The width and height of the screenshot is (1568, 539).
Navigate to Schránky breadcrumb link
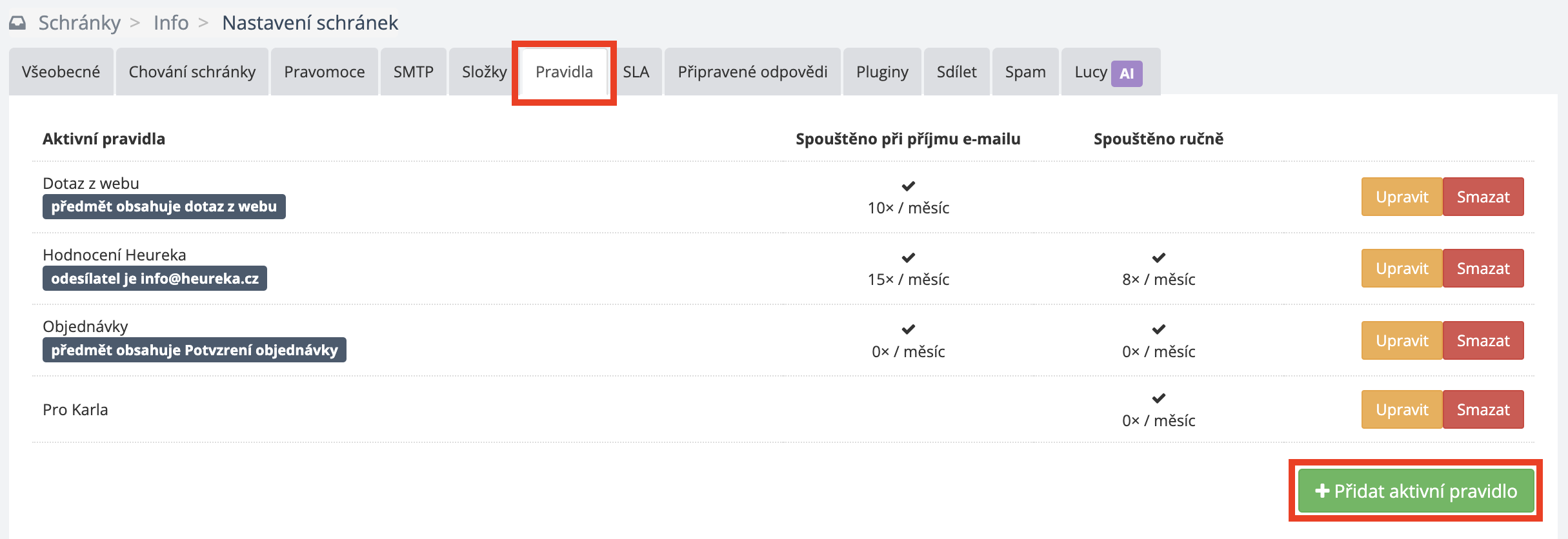[79, 23]
